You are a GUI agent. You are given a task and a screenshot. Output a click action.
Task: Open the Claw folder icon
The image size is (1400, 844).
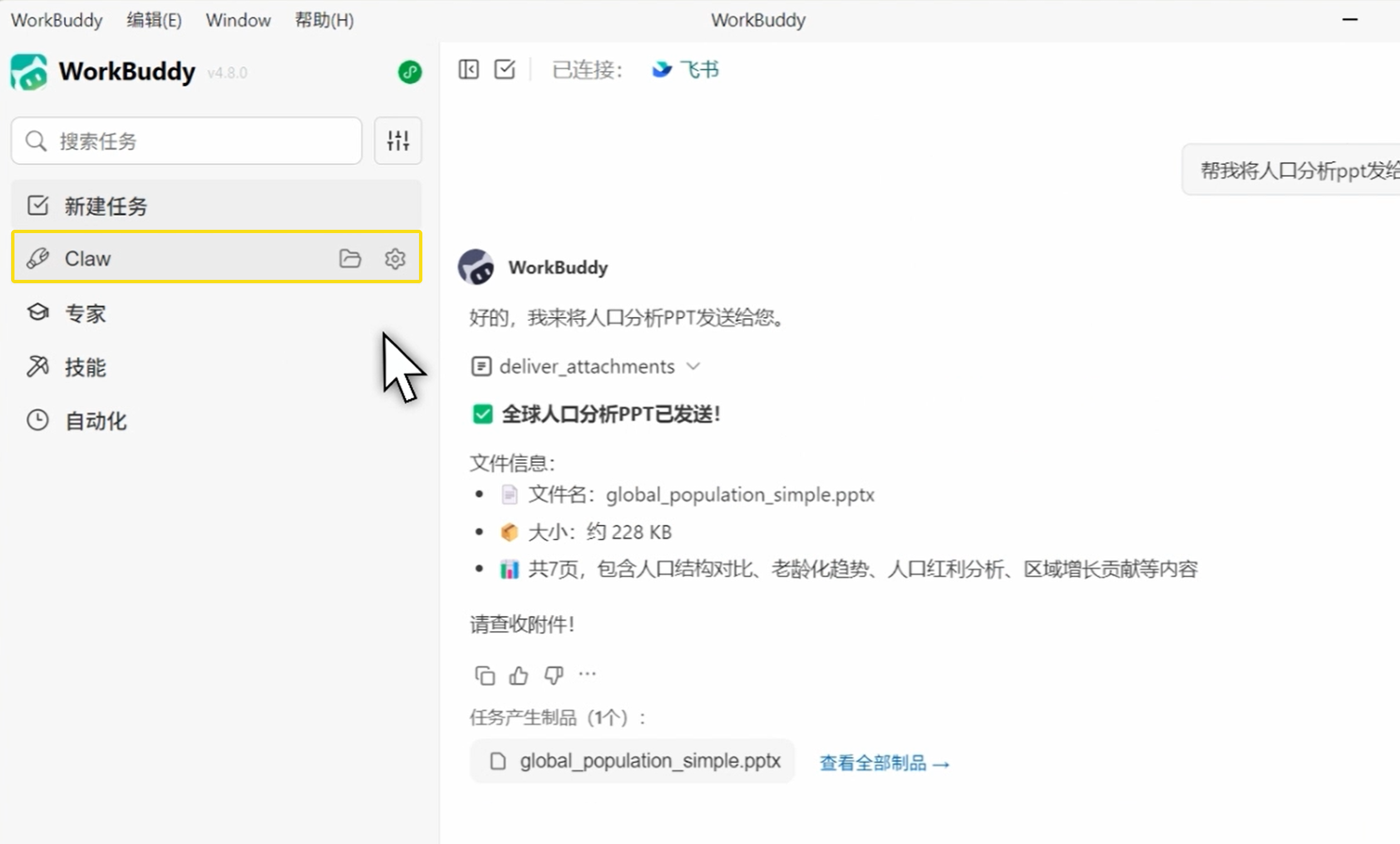coord(350,258)
